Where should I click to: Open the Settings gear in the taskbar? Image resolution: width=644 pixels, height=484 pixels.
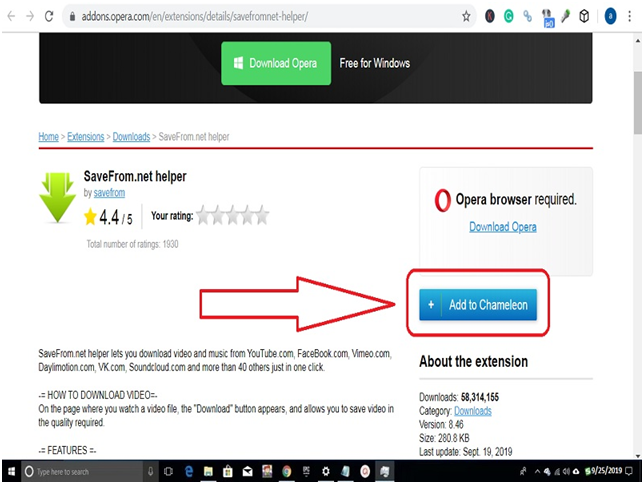[326, 471]
